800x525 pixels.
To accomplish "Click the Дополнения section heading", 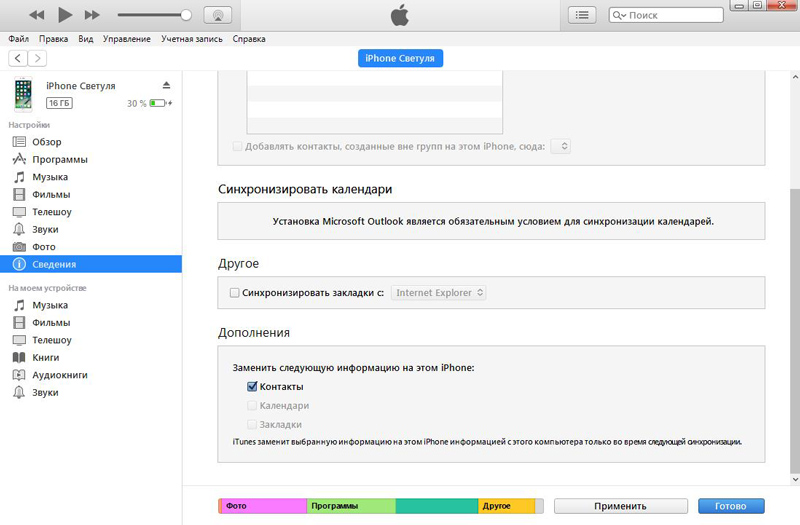I will coord(254,333).
